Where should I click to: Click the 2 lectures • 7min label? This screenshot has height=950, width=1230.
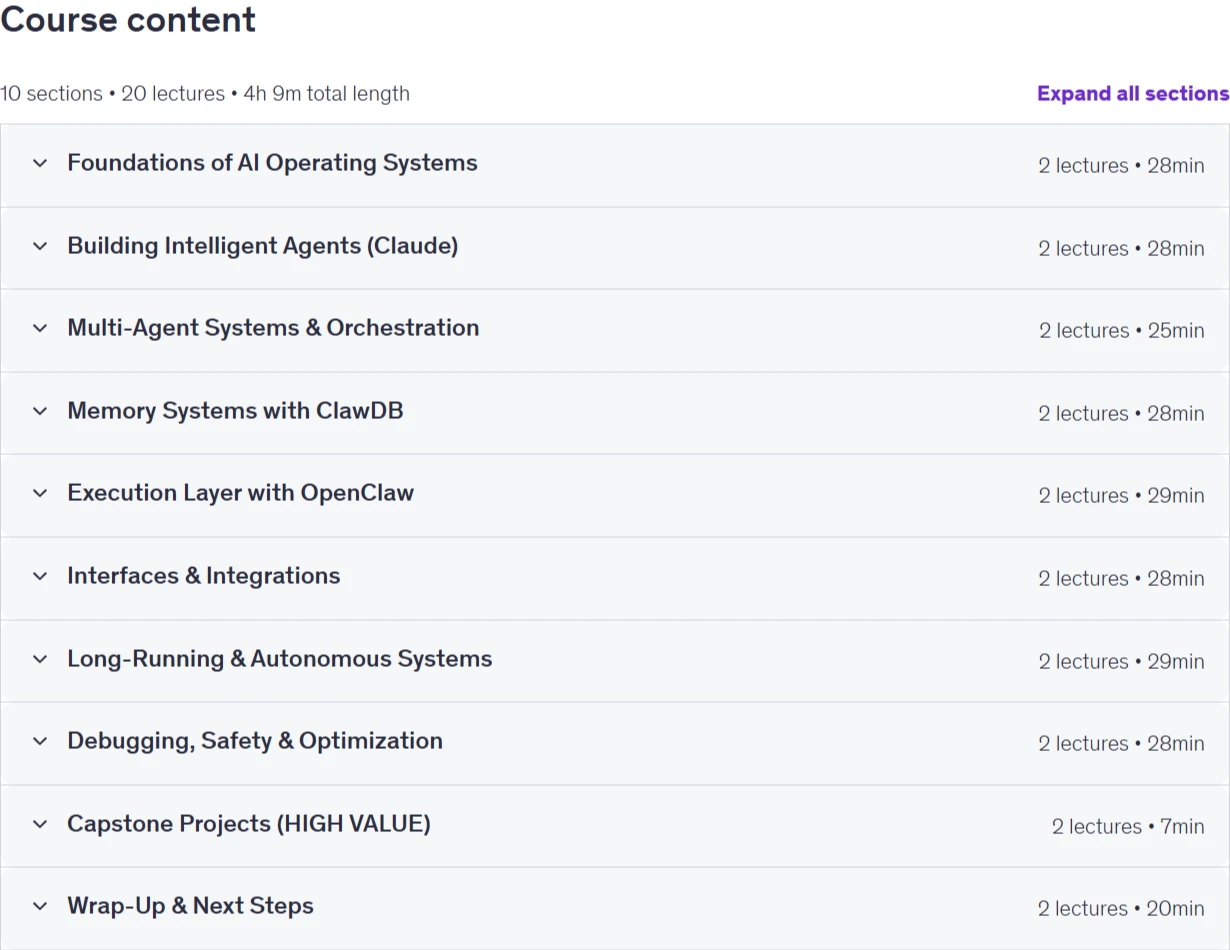pos(1128,827)
